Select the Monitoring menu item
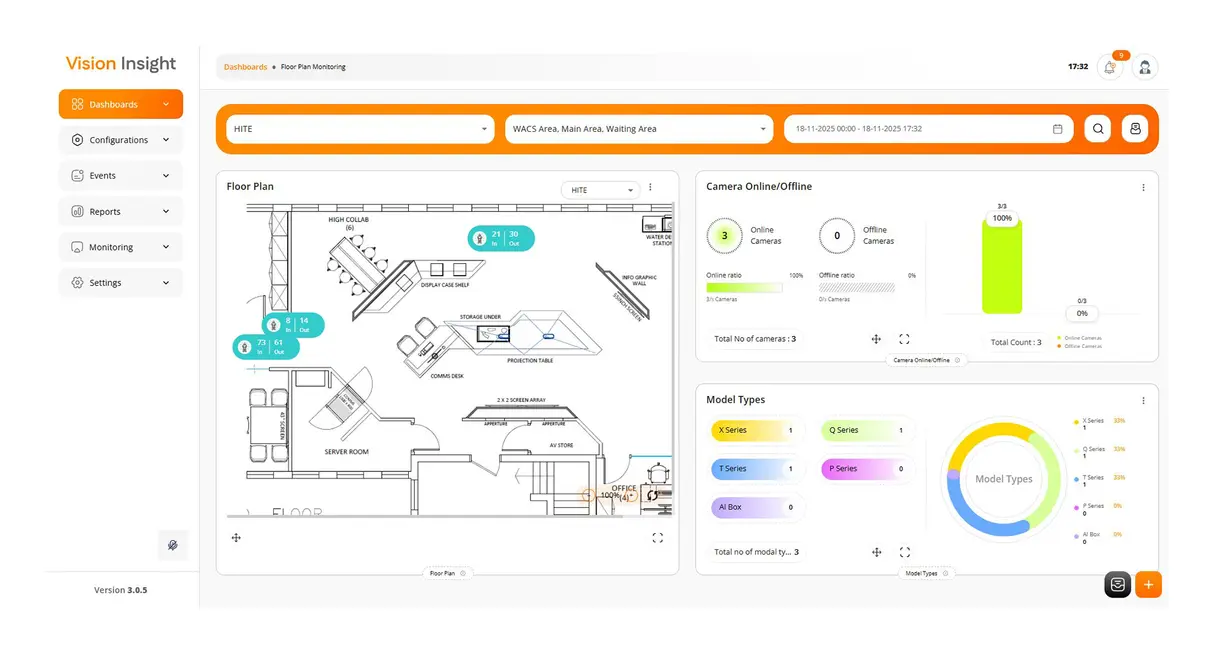Image resolution: width=1214 pixels, height=653 pixels. 121,247
